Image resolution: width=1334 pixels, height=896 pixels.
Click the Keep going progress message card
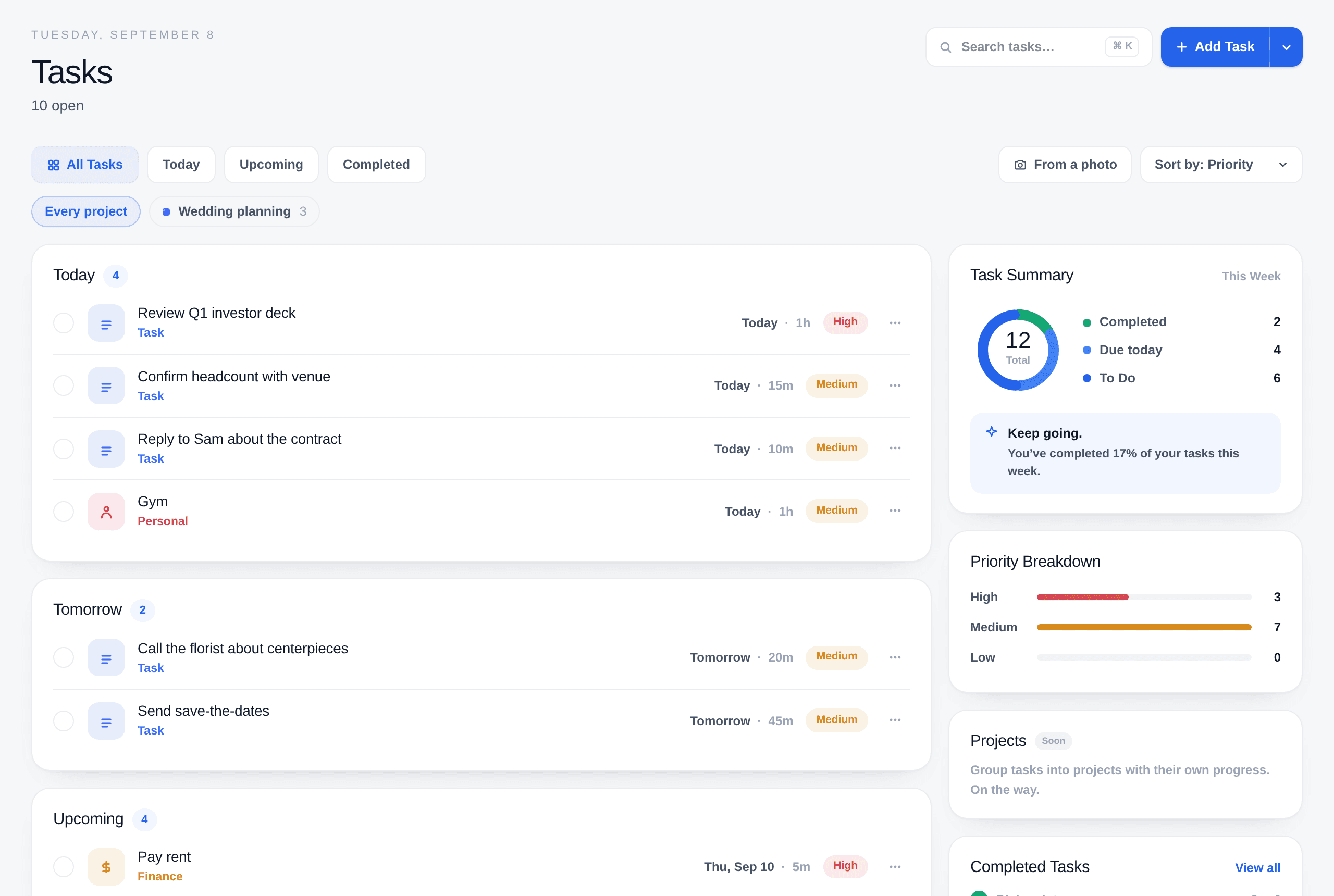click(1125, 453)
